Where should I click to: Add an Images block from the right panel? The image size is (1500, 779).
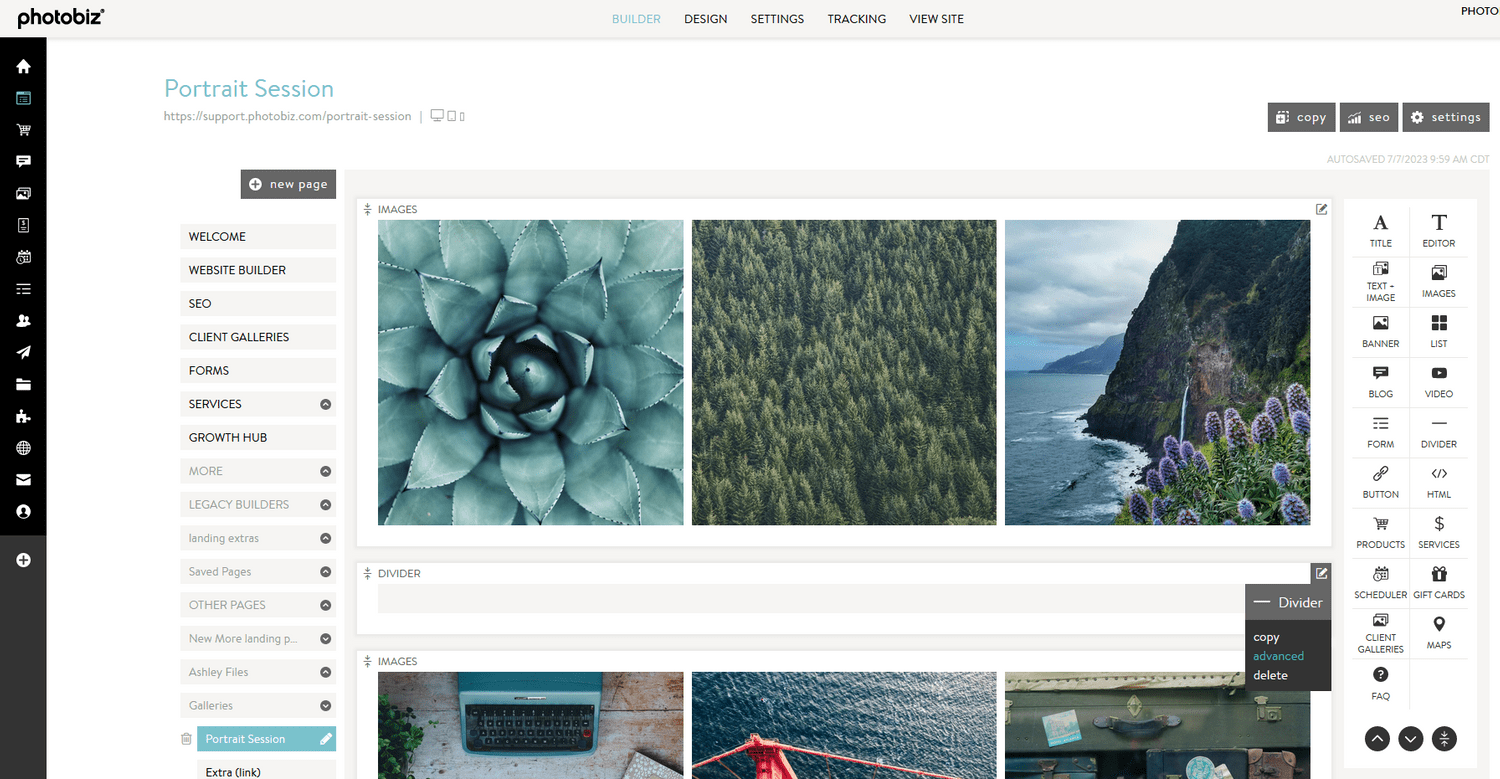(1438, 281)
